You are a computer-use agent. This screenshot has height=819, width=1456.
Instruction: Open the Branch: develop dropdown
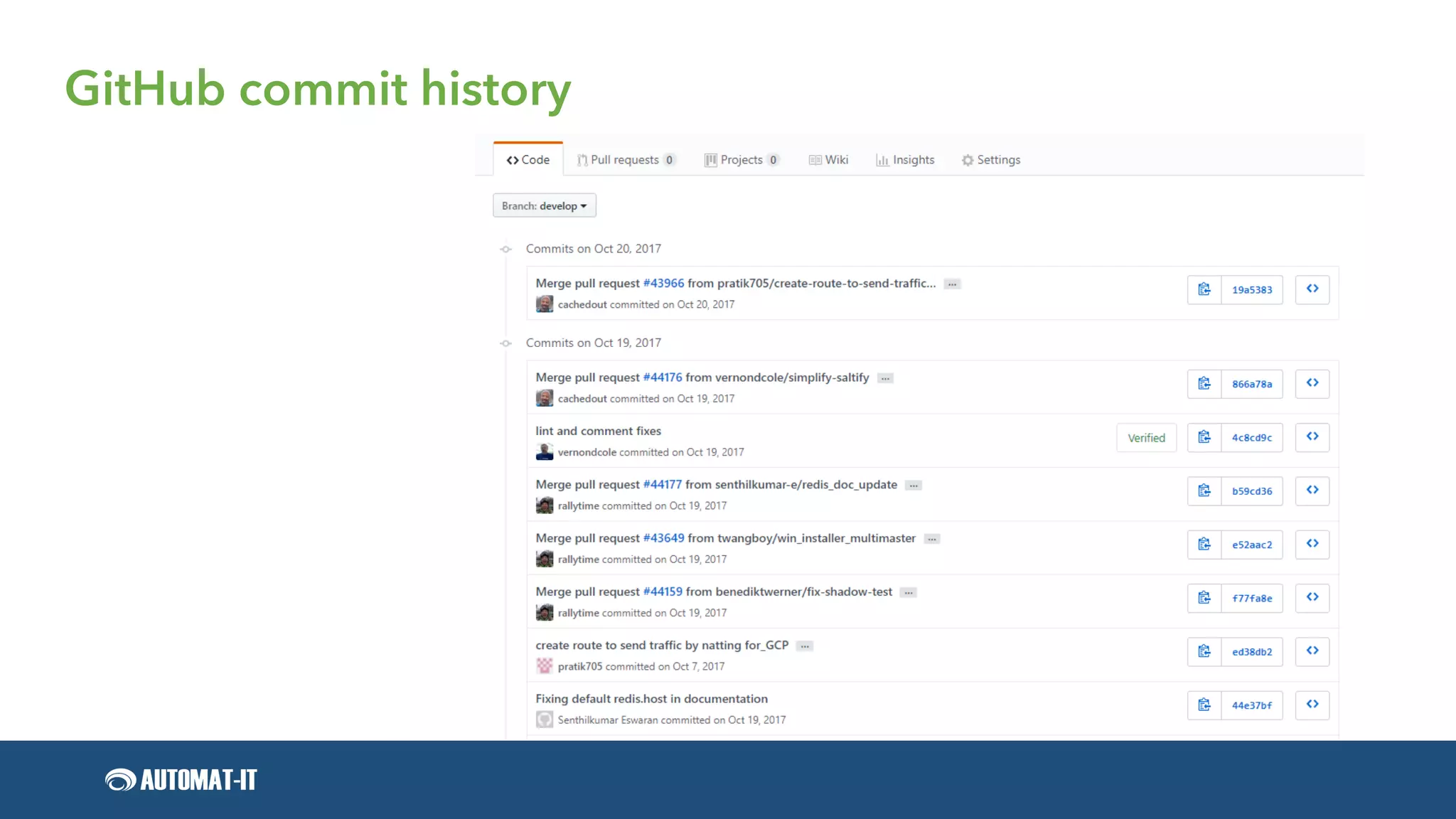tap(544, 206)
